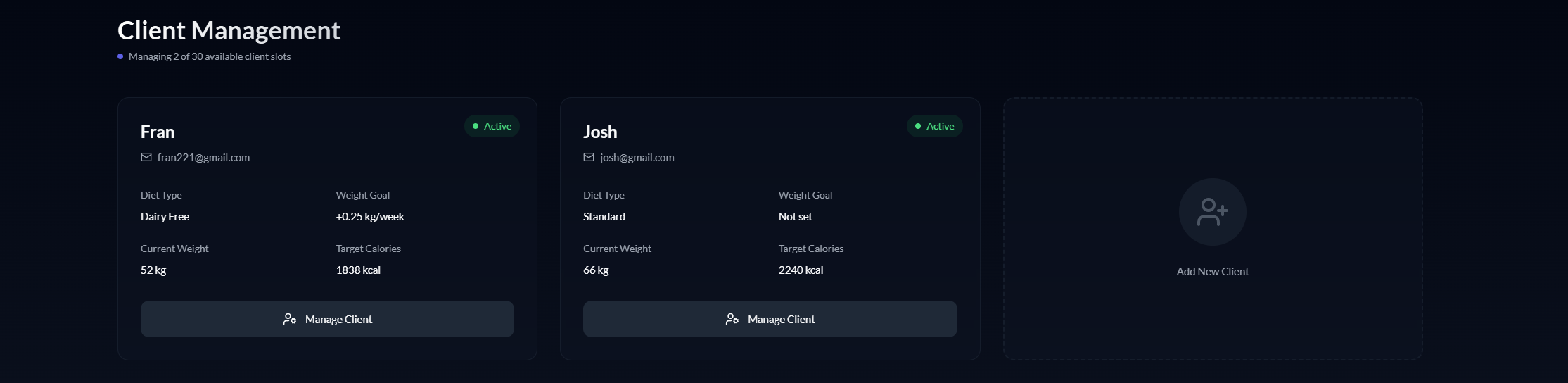Click Fran's 1838 kcal target calories value

tap(358, 270)
